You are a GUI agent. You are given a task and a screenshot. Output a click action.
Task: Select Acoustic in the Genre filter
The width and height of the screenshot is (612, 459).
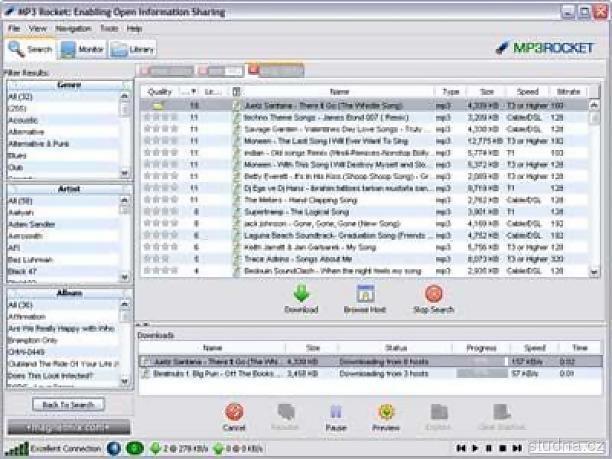[x=22, y=119]
